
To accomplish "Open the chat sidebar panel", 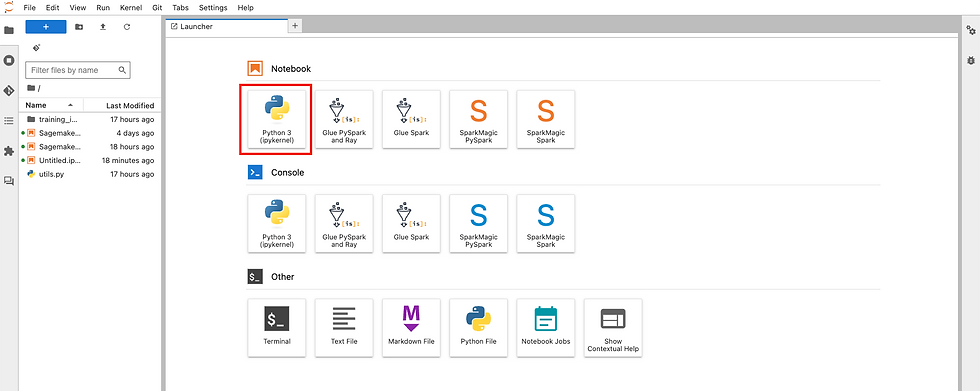I will 9,181.
